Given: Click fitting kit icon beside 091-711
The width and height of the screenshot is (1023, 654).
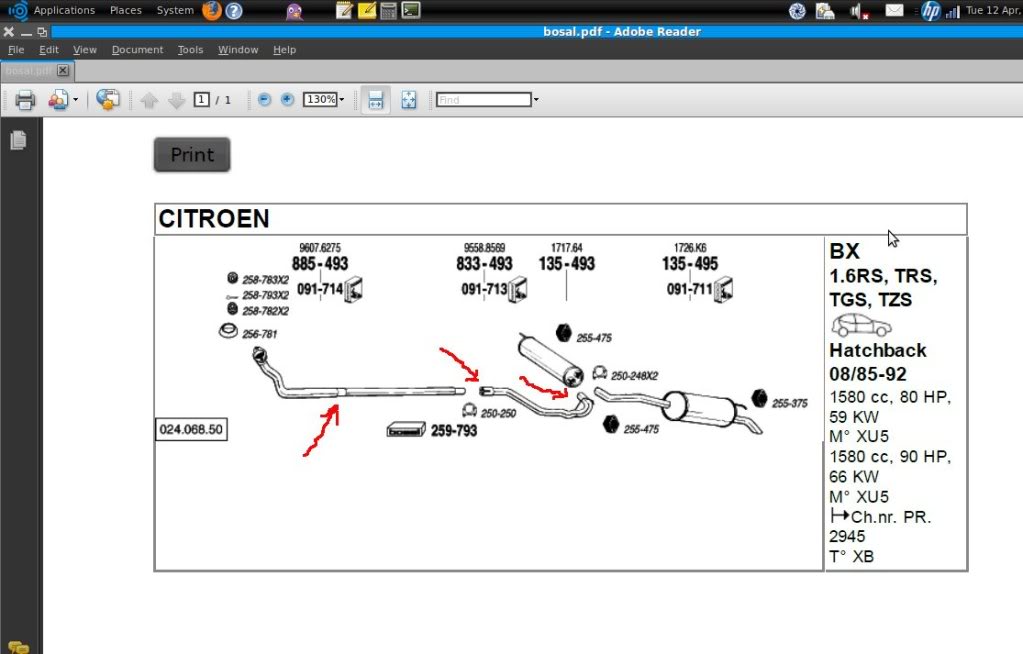Looking at the screenshot, I should coord(724,289).
